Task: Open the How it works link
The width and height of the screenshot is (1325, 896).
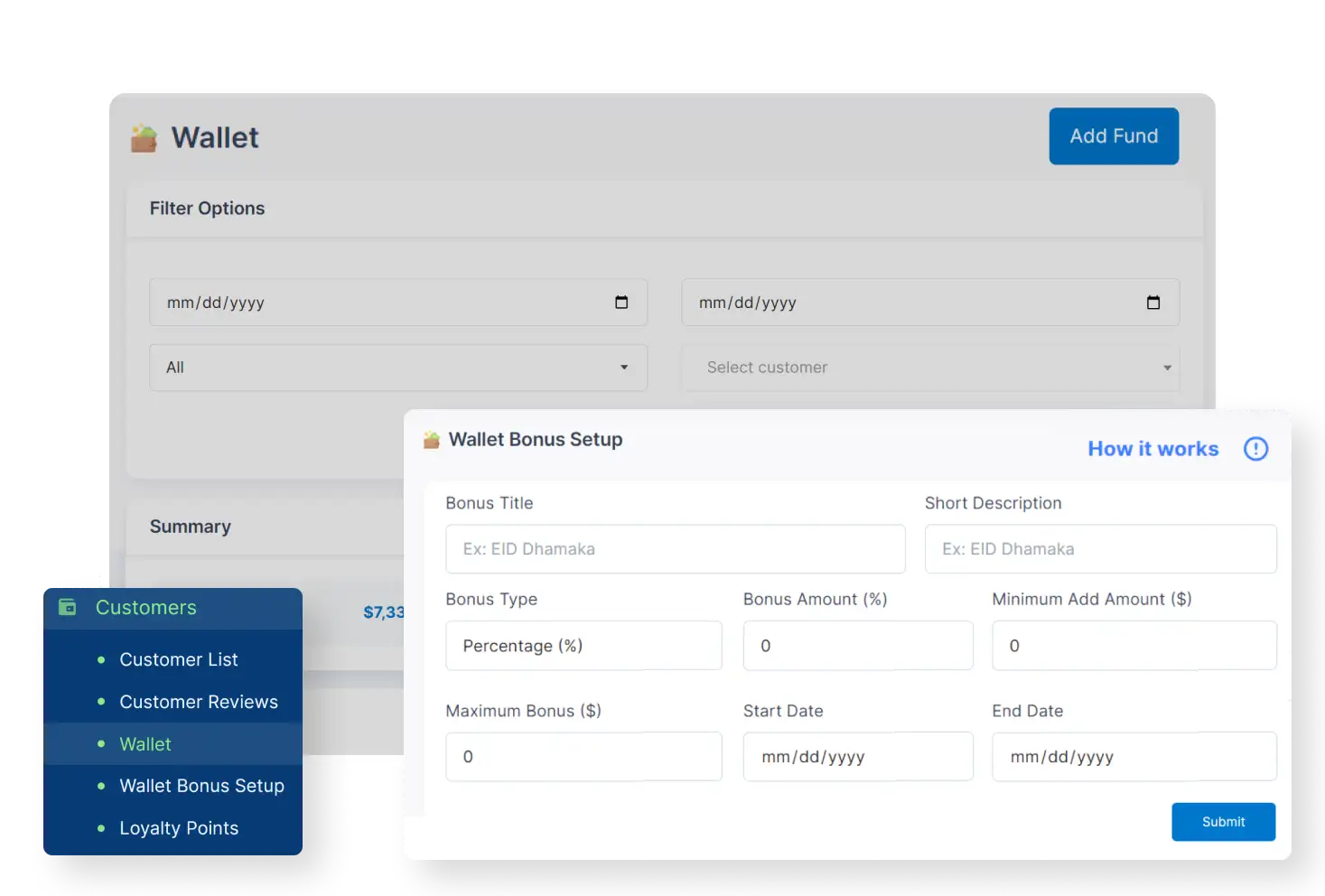Action: point(1152,448)
